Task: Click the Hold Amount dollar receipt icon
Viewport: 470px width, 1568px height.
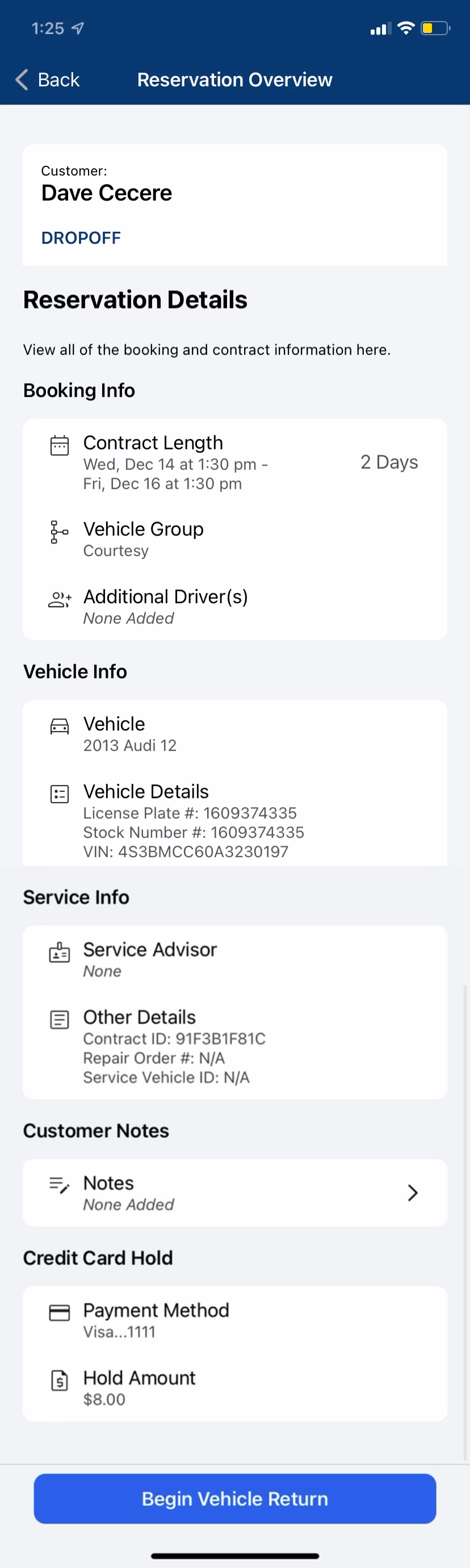Action: 59,1381
